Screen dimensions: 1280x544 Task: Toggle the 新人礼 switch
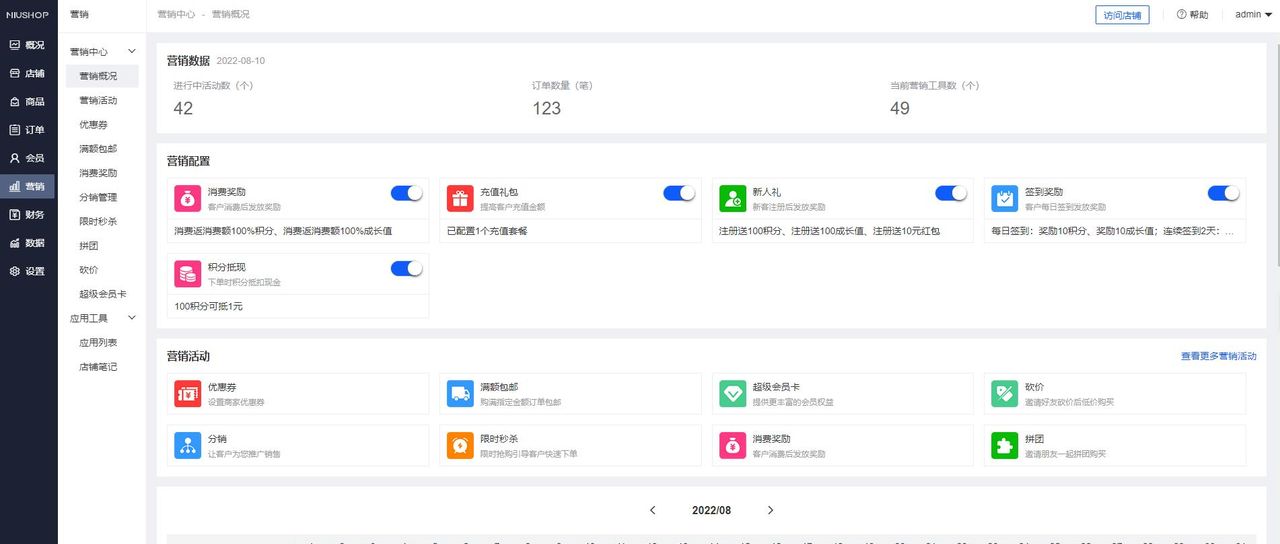[951, 193]
